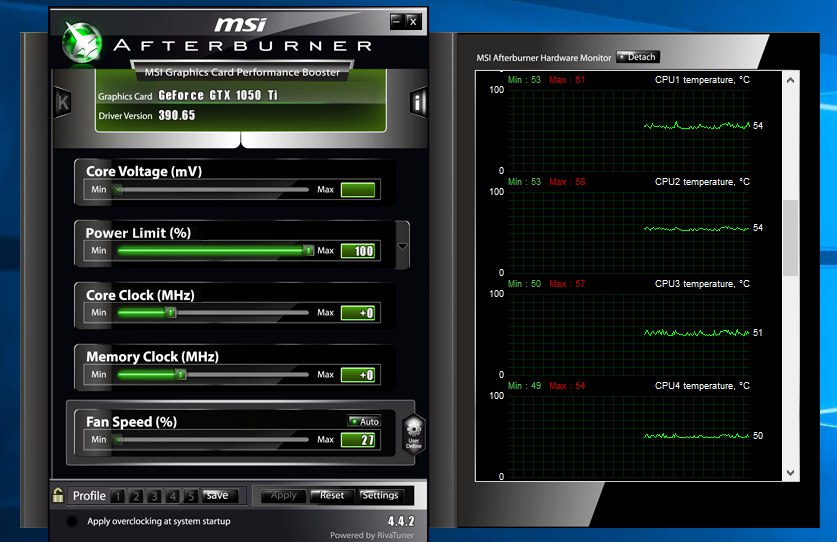Open the Settings button
The height and width of the screenshot is (542, 837).
point(381,496)
